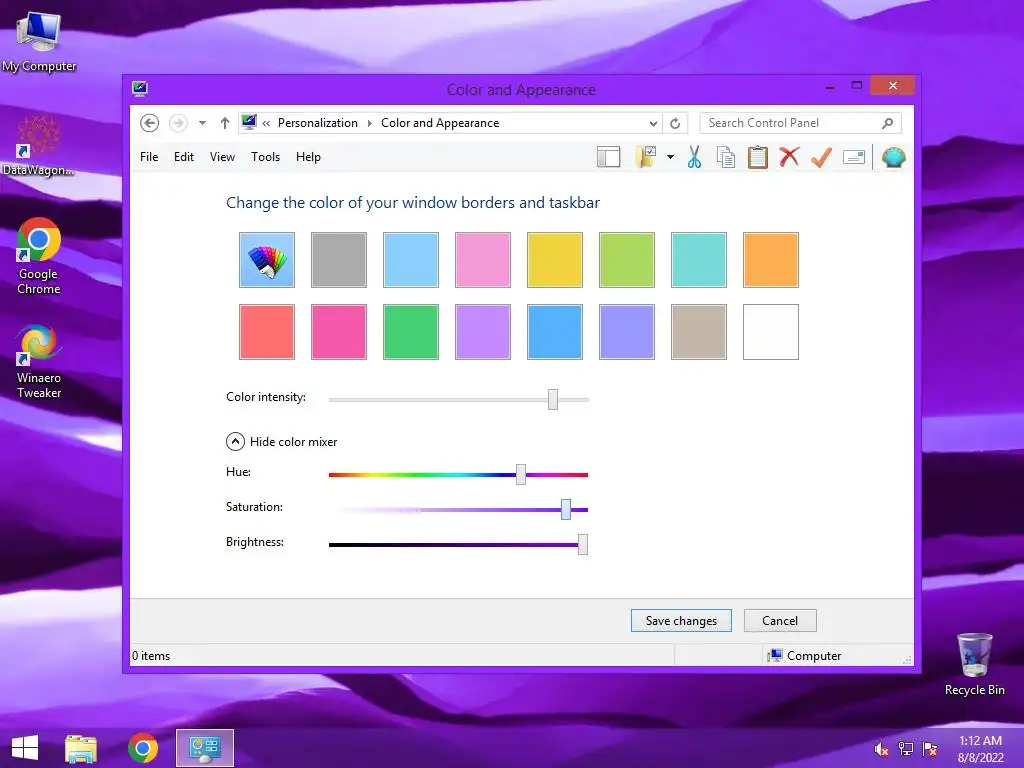This screenshot has width=1024, height=768.
Task: Click Color and Appearance breadcrumb segment
Action: (440, 123)
